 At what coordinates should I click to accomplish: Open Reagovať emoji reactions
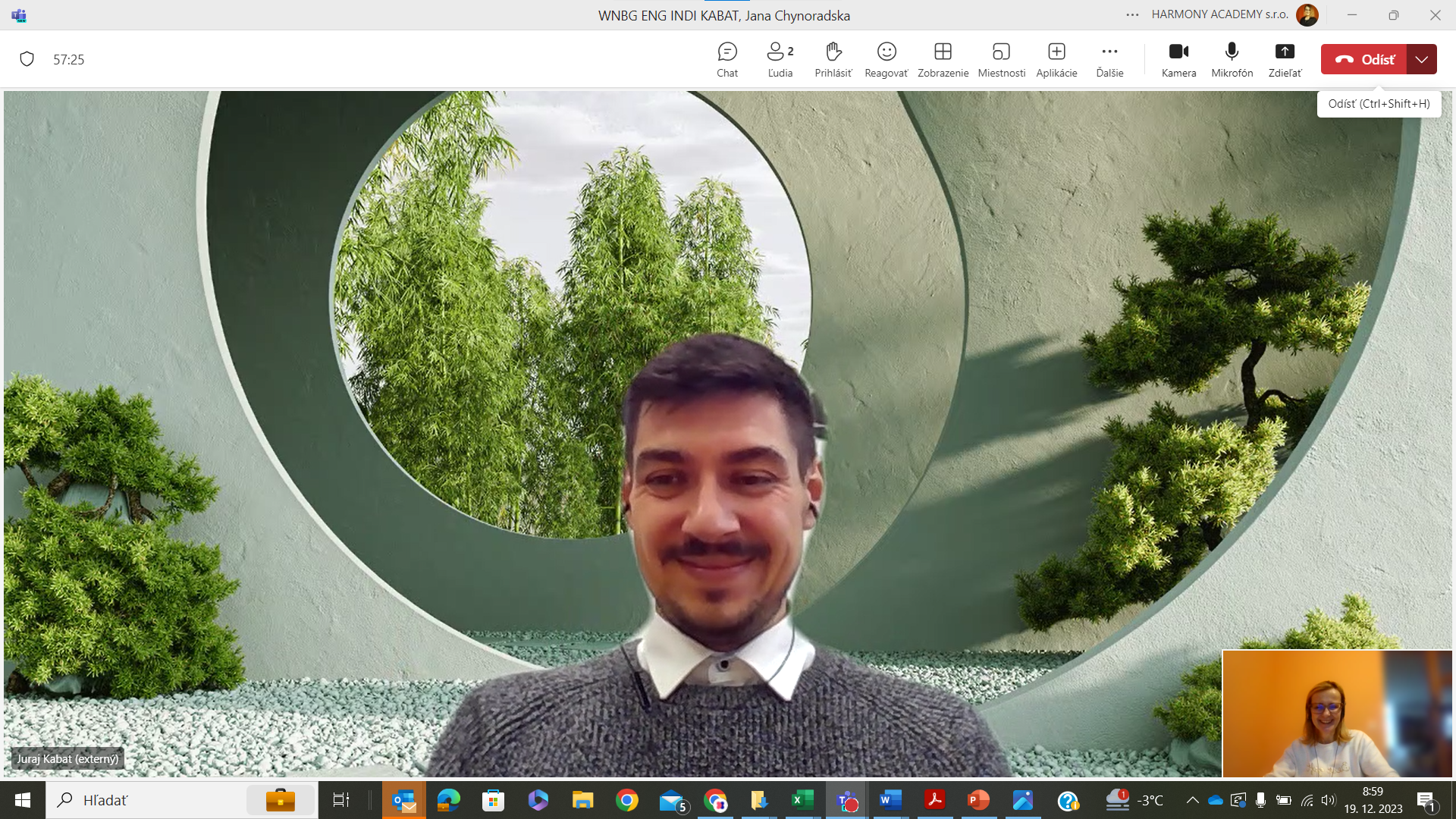[886, 59]
